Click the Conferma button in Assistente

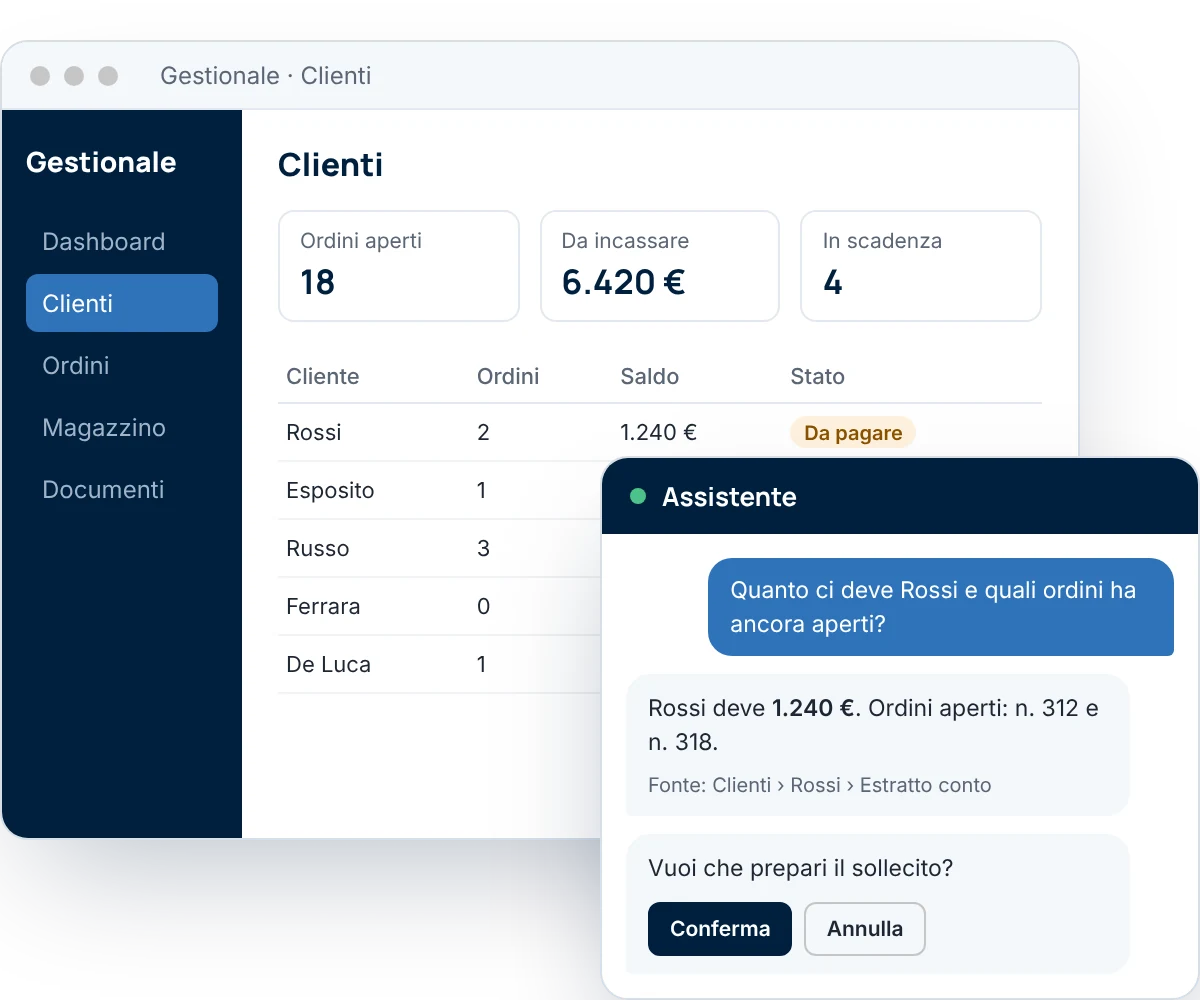[x=720, y=929]
